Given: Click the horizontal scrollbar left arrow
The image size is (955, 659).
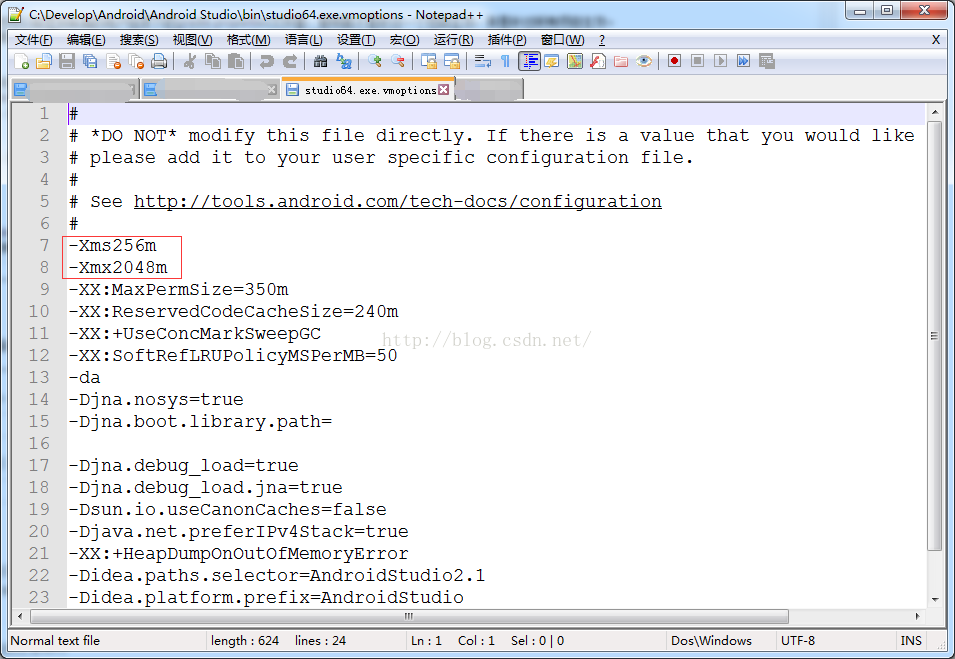Looking at the screenshot, I should [20, 616].
